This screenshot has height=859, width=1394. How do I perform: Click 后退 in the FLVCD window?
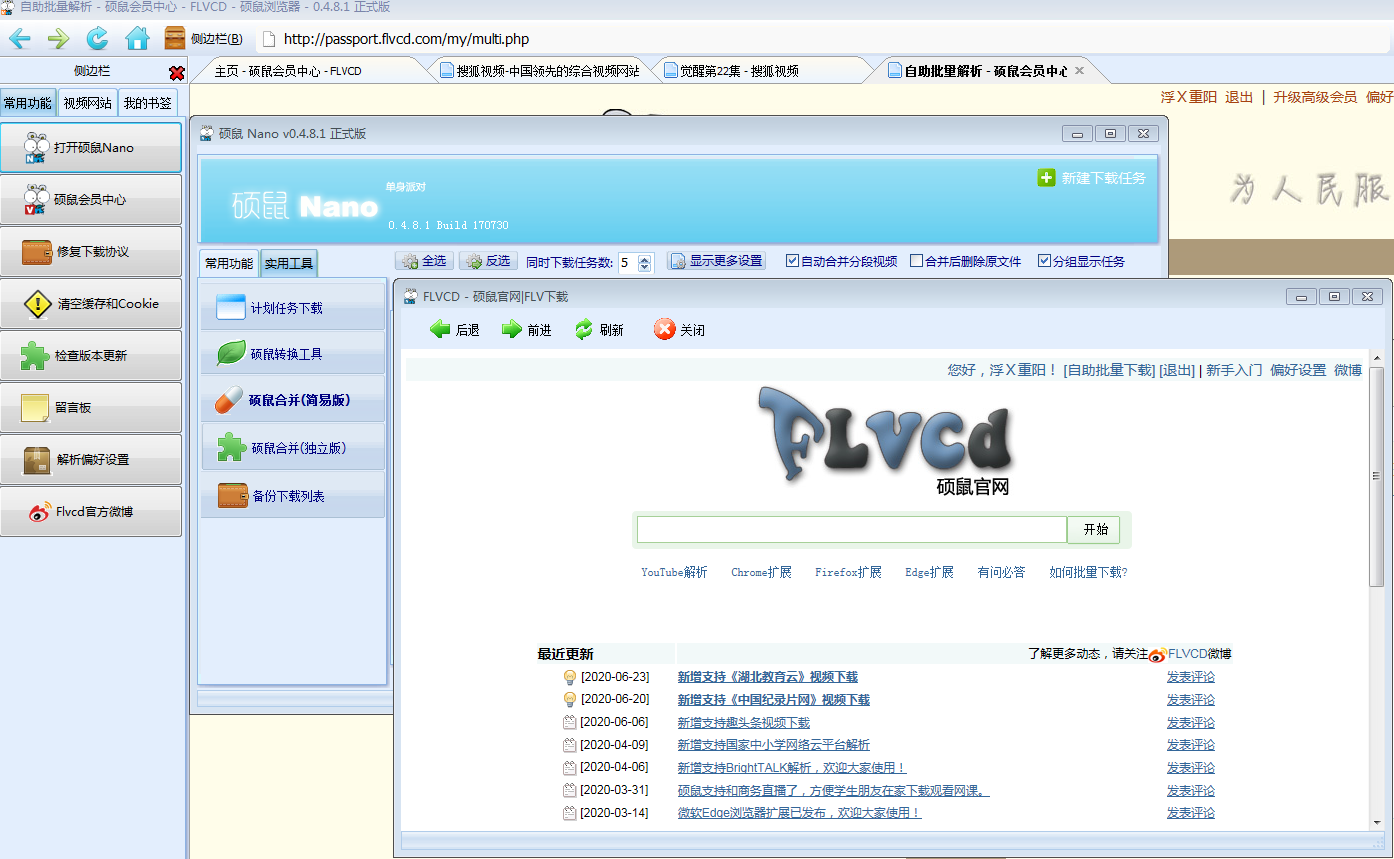point(455,329)
